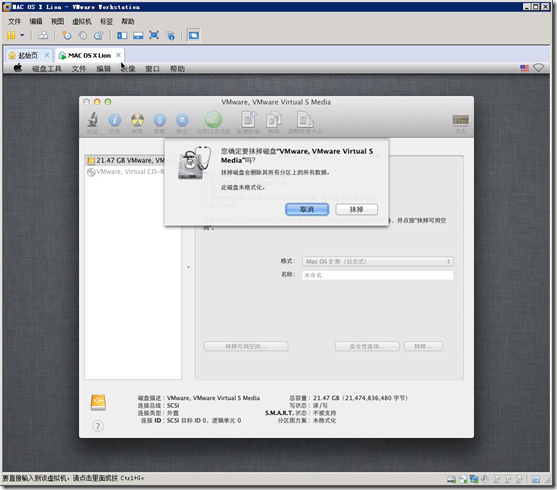Click the 抹掉可用空间 button
The width and height of the screenshot is (557, 490).
246,346
